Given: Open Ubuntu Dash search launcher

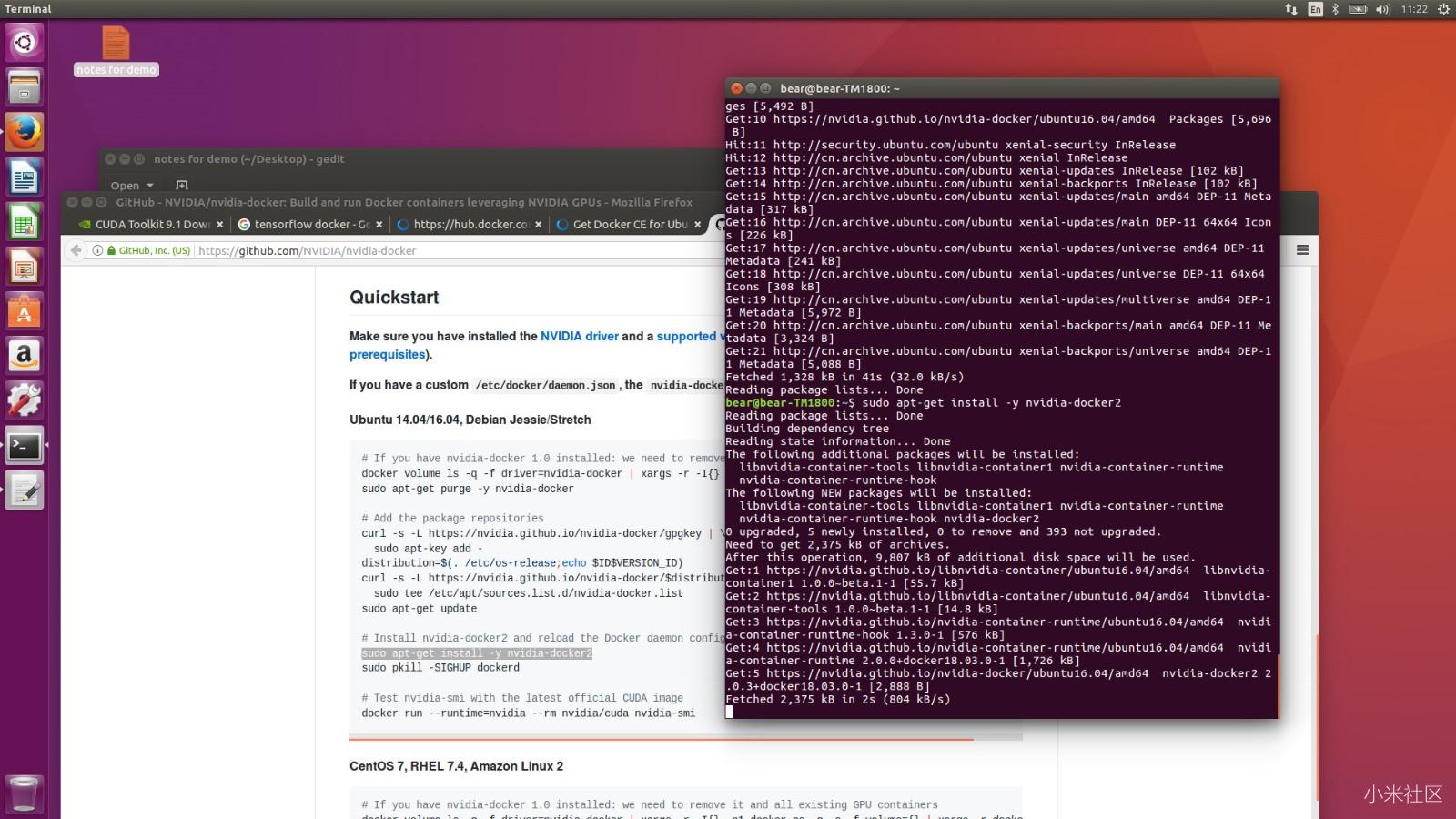Looking at the screenshot, I should 25,42.
